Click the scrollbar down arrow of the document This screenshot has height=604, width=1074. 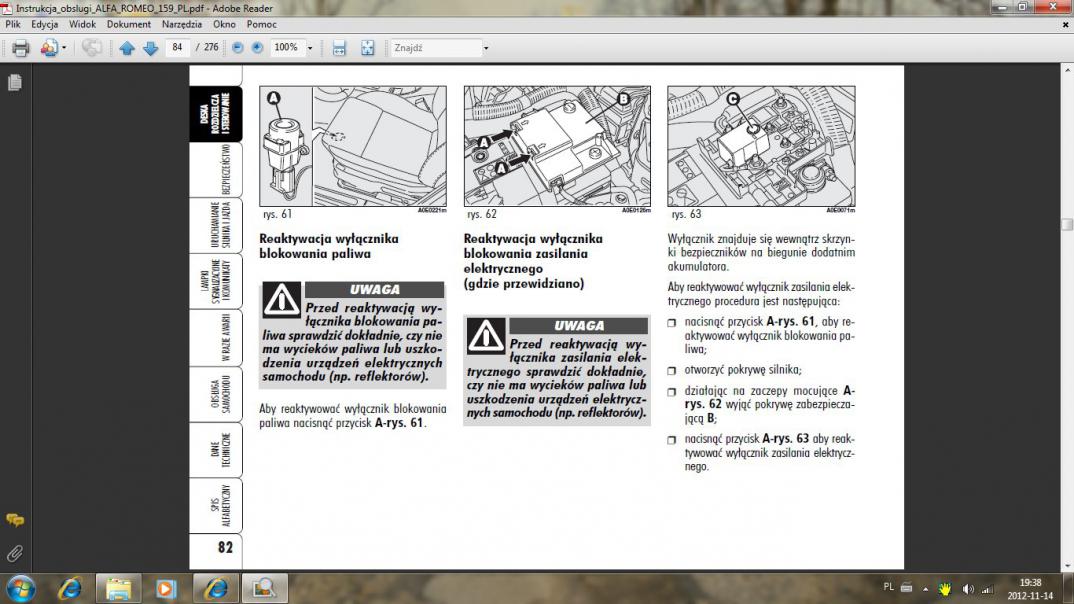(1067, 566)
